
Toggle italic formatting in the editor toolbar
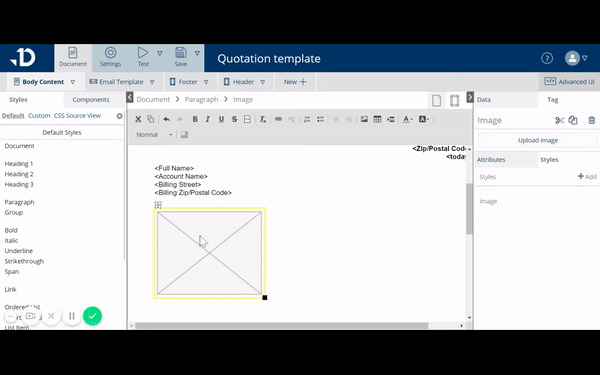208,119
